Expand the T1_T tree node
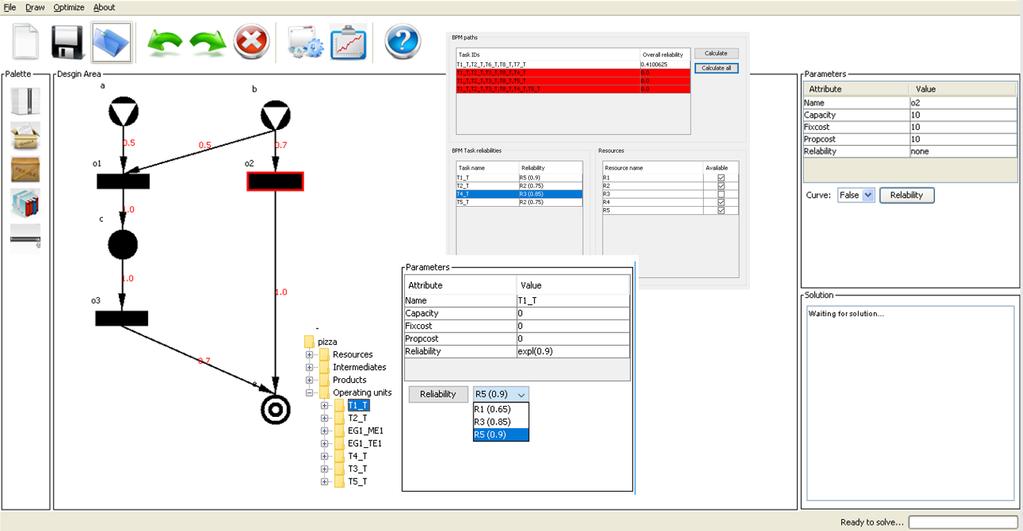The width and height of the screenshot is (1023, 531). click(324, 405)
